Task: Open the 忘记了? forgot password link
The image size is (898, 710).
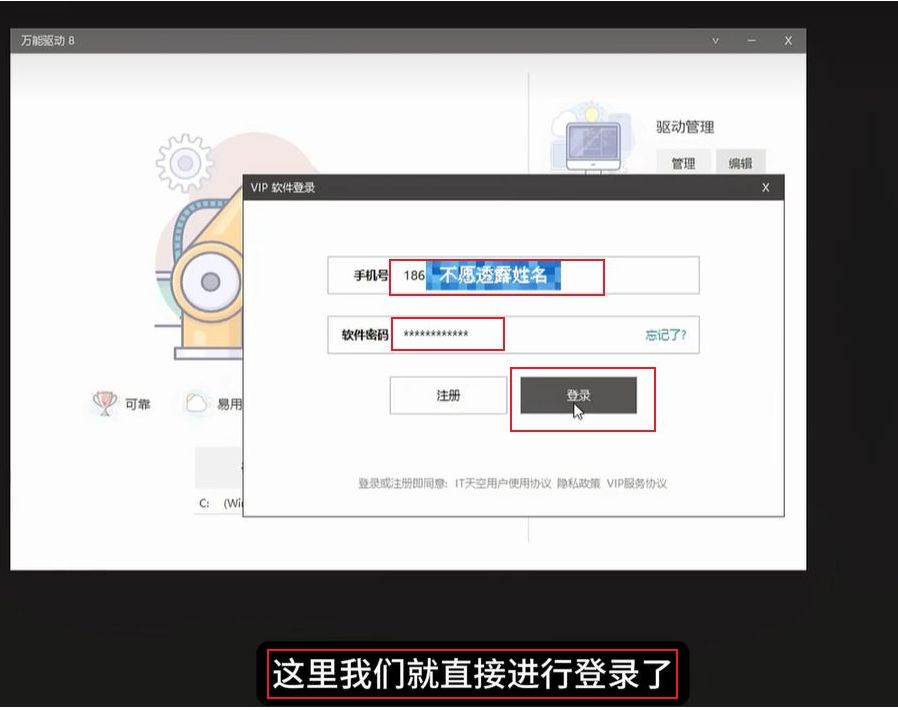Action: (665, 335)
